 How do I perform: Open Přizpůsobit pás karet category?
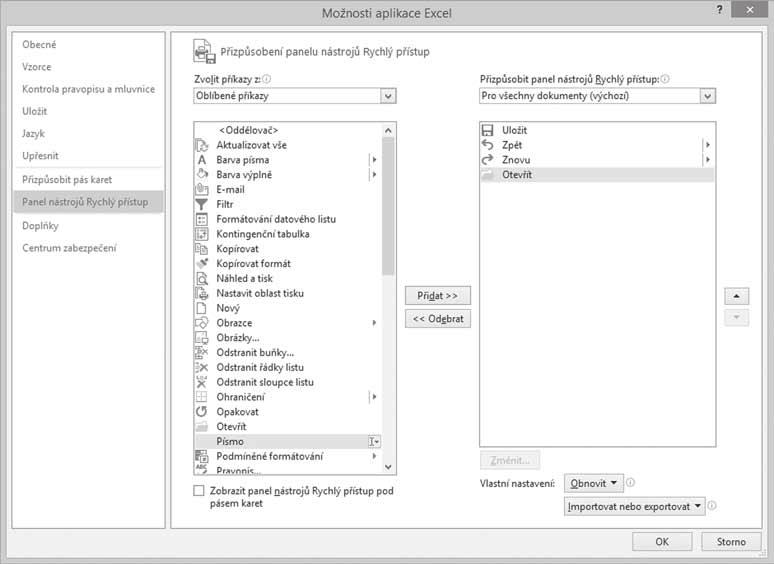pyautogui.click(x=67, y=180)
